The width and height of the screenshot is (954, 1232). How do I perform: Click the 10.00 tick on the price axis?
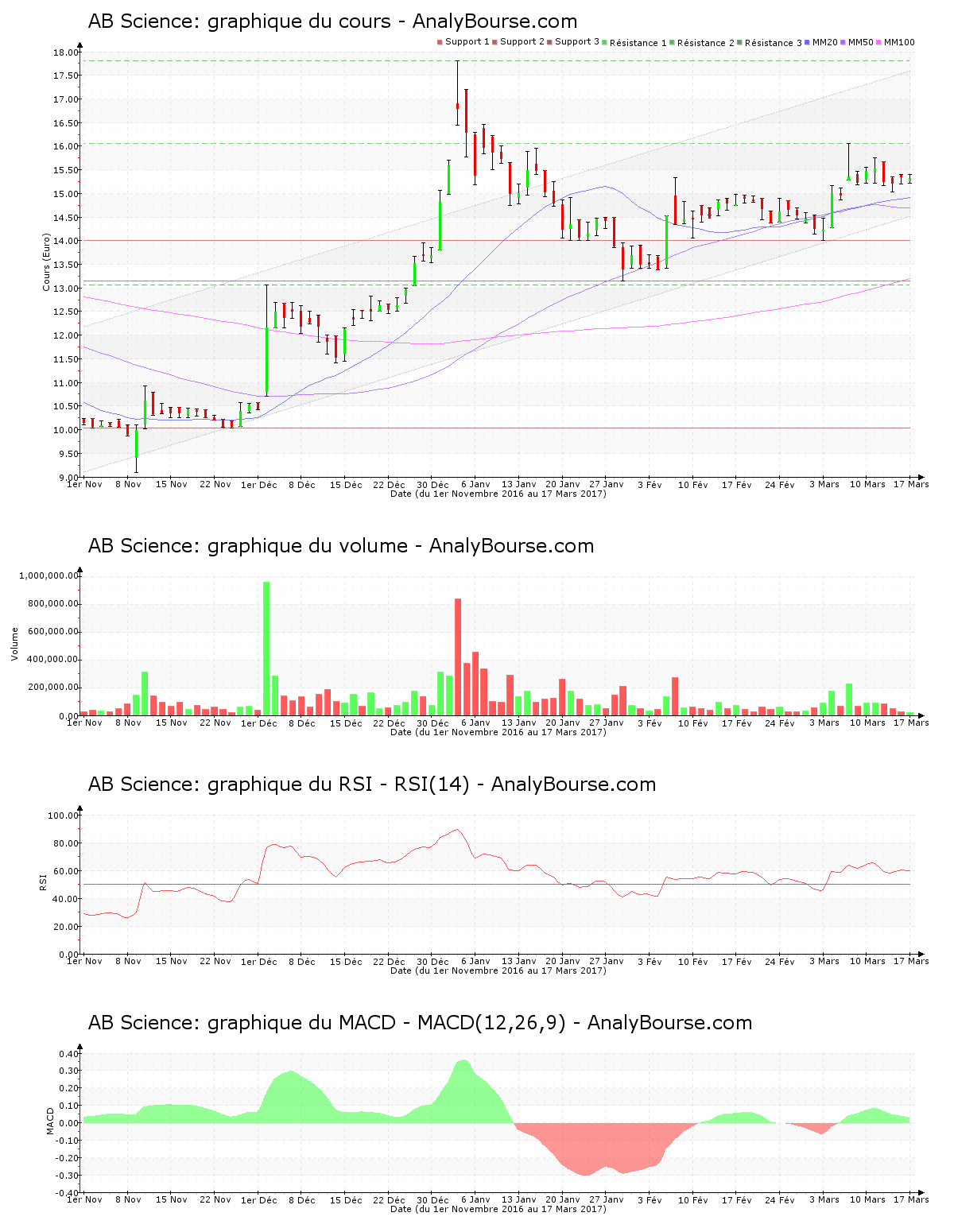pos(66,430)
